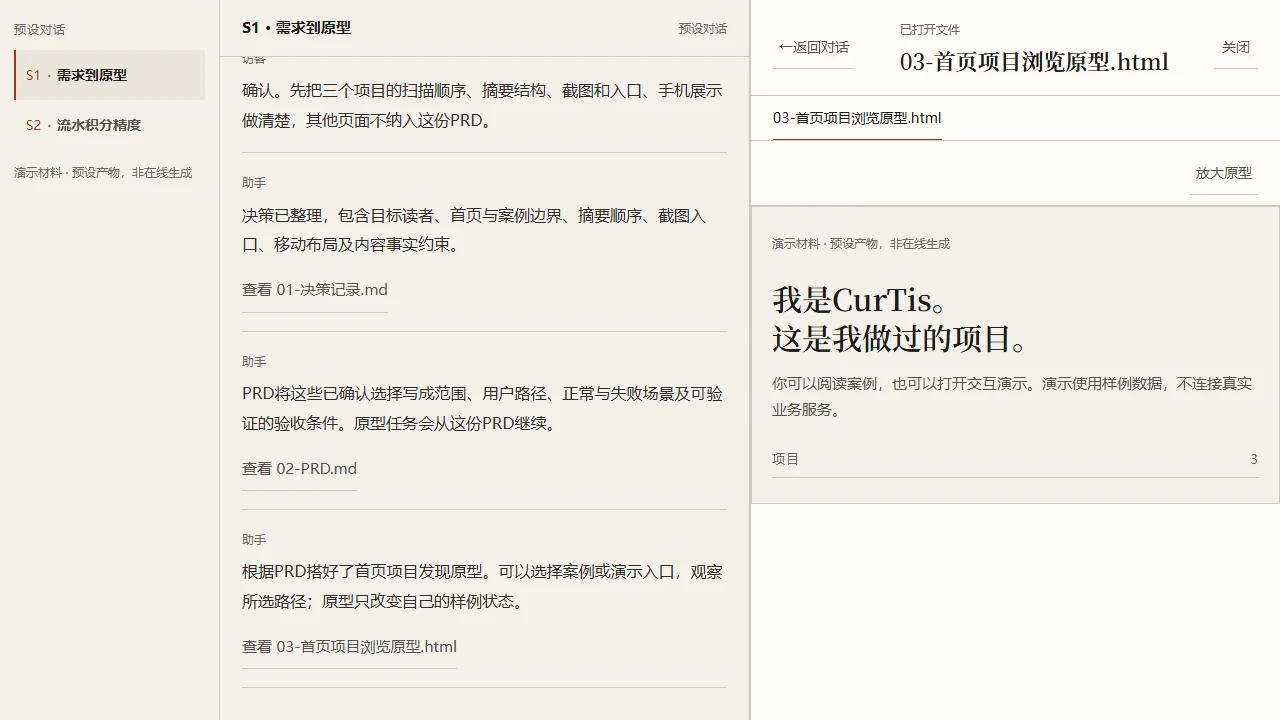The height and width of the screenshot is (720, 1280).
Task: Open the 查看 02-PRD.md link
Action: [299, 469]
